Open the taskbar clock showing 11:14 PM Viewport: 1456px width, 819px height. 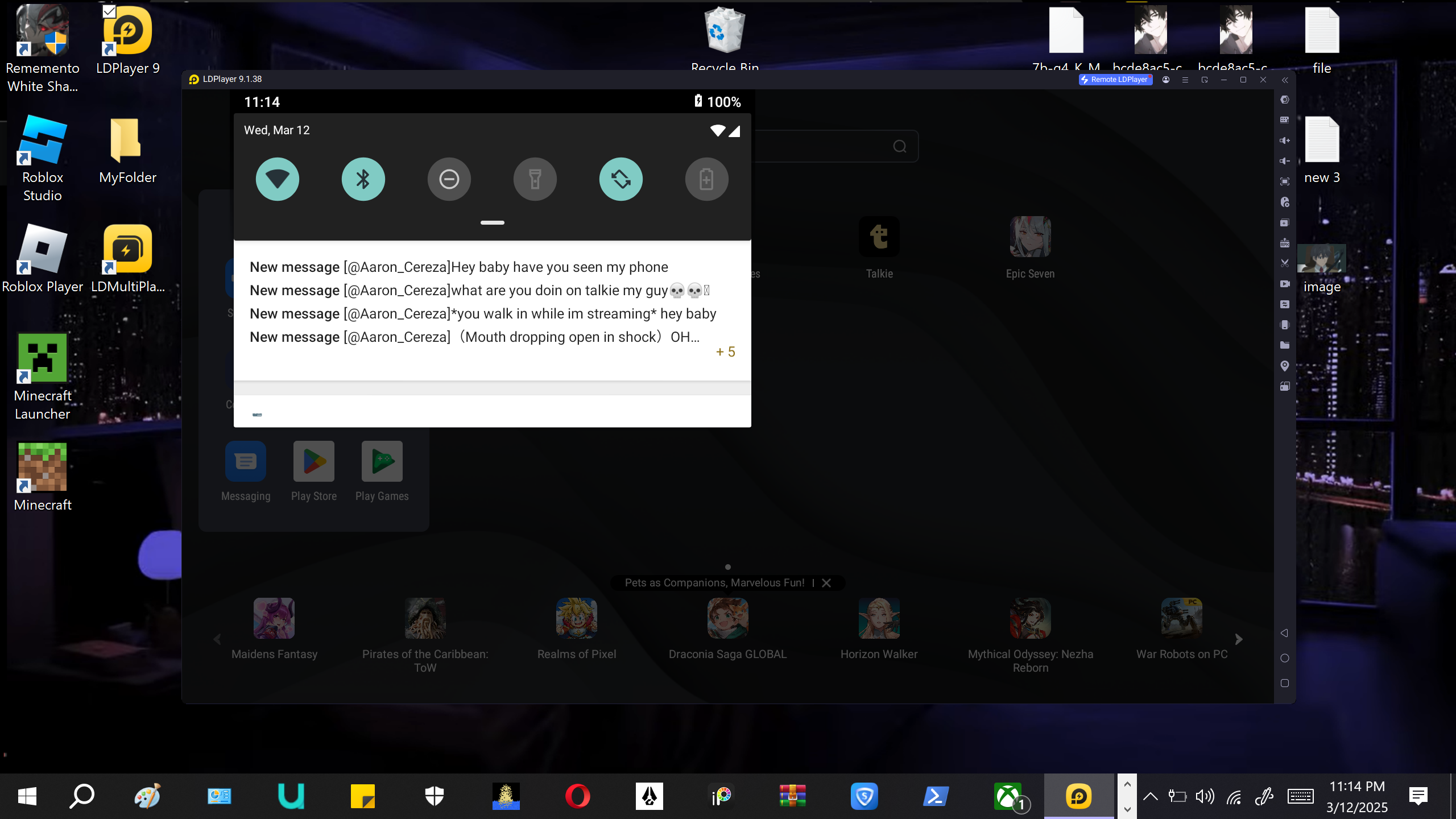tap(1357, 796)
